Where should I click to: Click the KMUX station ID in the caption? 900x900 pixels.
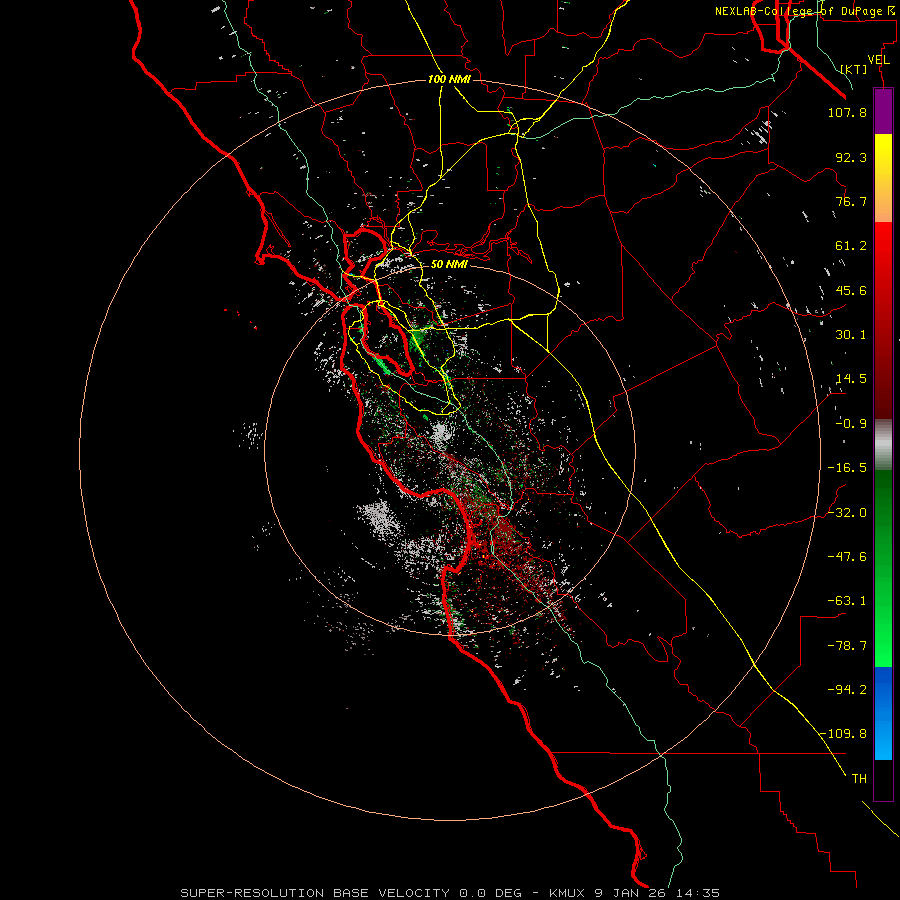[567, 893]
